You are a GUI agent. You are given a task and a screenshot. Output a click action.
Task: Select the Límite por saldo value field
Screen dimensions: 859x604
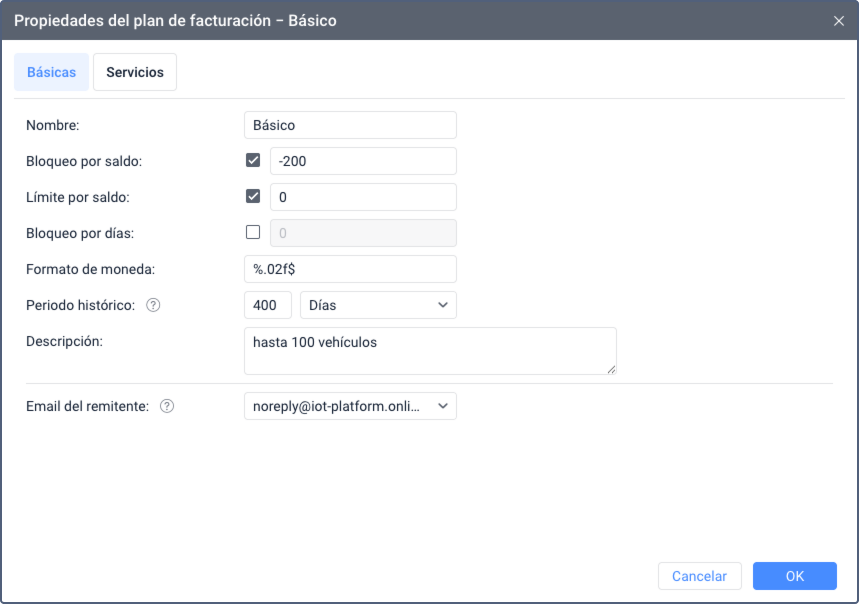[x=362, y=197]
